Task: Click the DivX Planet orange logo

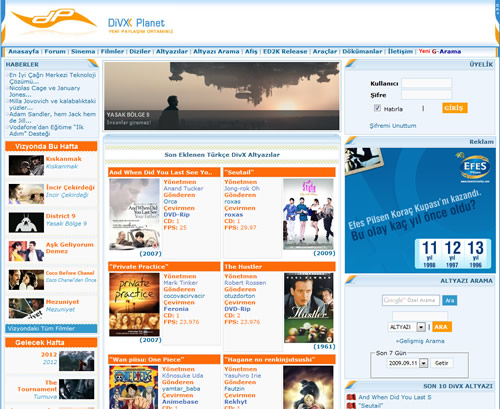Action: 53,19
